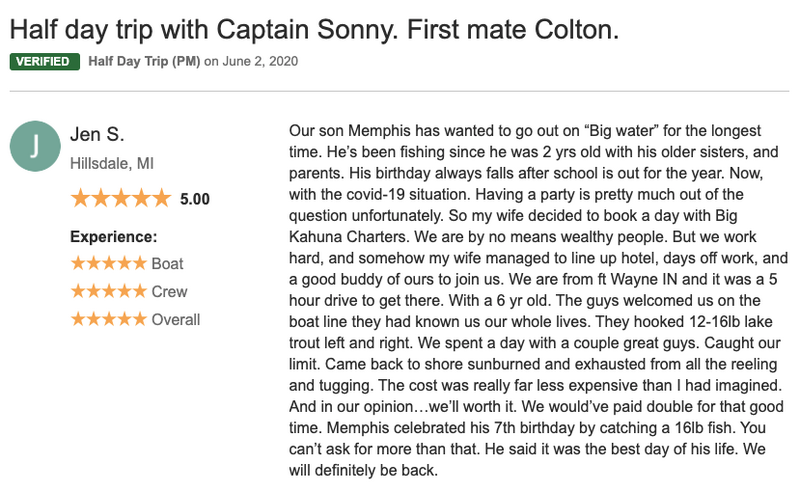800x491 pixels.
Task: Click the first star of main rating
Action: click(81, 198)
